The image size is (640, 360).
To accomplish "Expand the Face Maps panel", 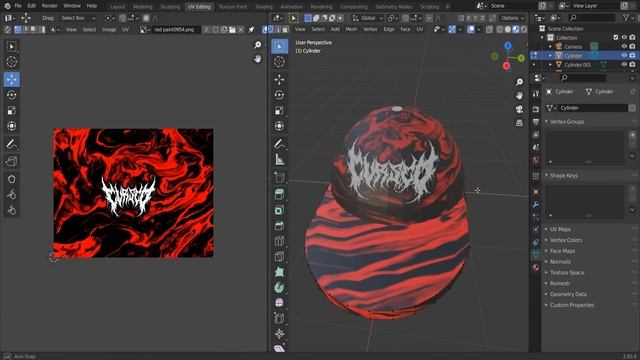I will click(x=562, y=251).
